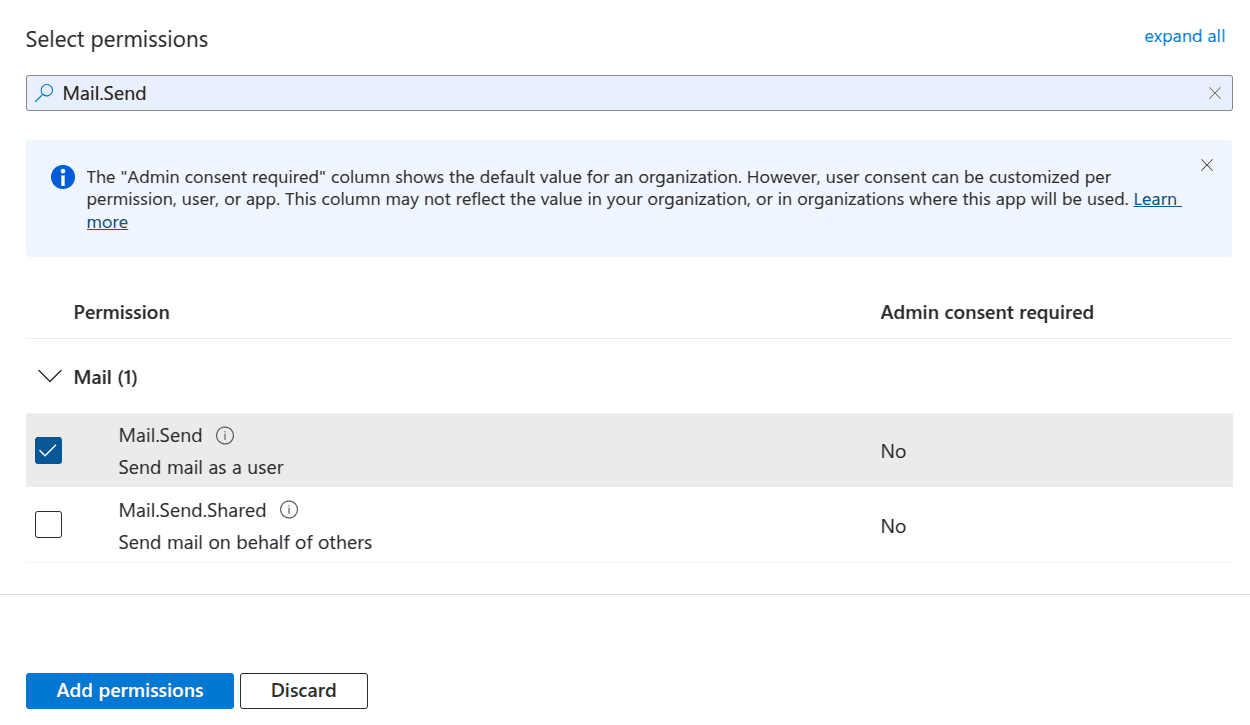The height and width of the screenshot is (725, 1250).
Task: Open the info tooltip beside Mail.Send.Shared
Action: [289, 510]
